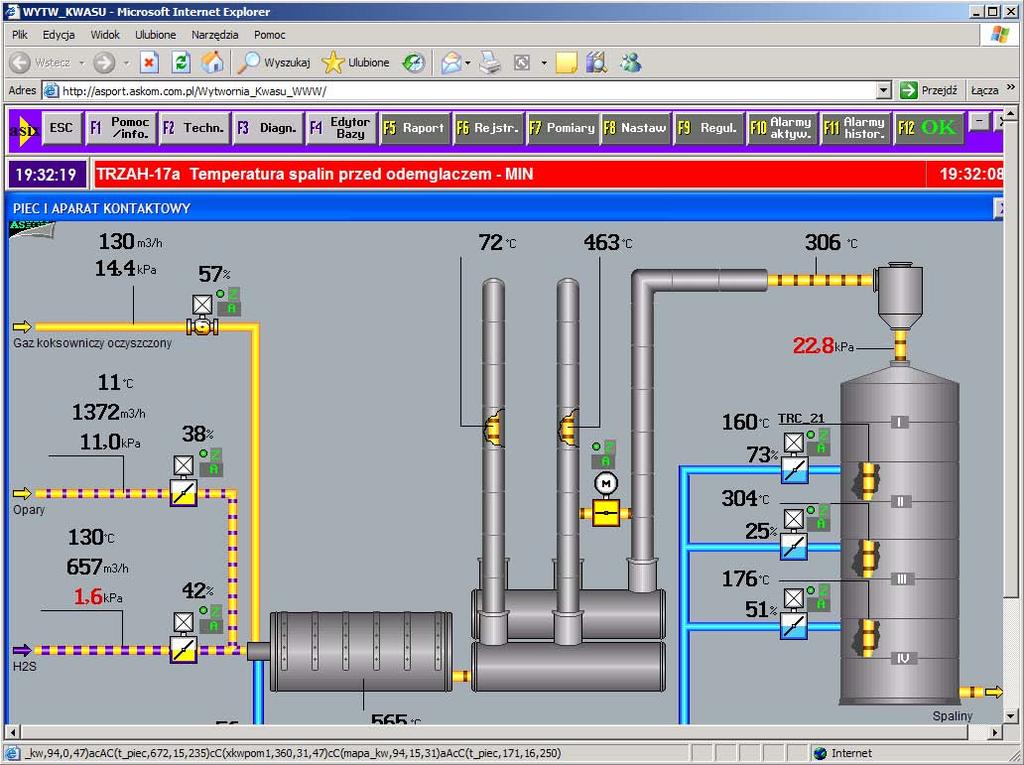Click the IE Forward arrow icon

point(104,63)
